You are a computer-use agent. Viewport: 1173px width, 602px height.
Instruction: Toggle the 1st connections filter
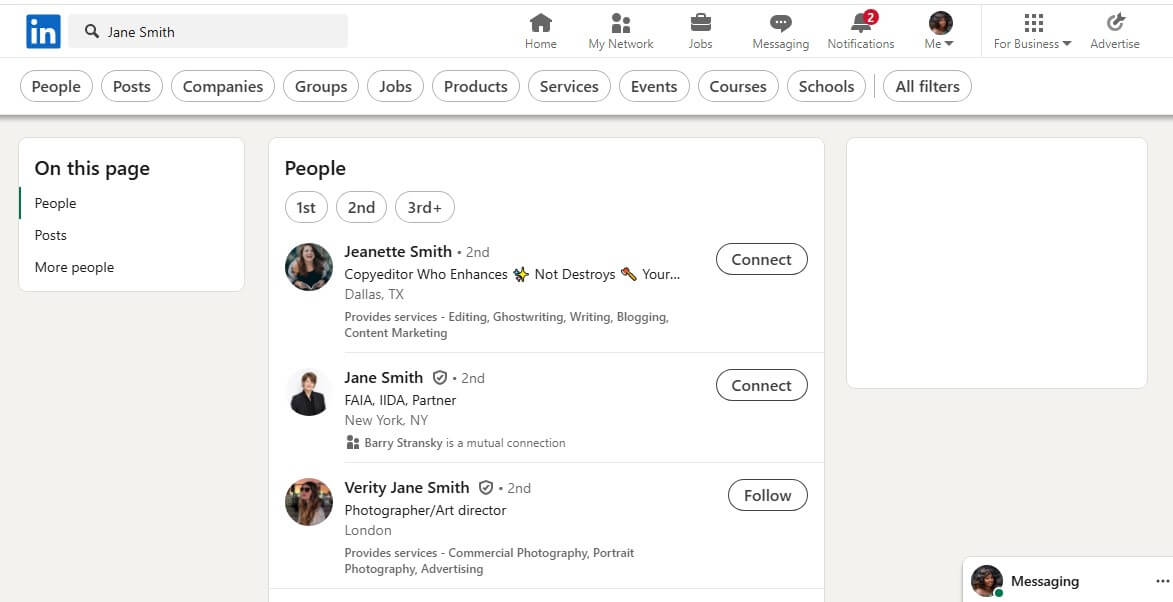point(306,207)
